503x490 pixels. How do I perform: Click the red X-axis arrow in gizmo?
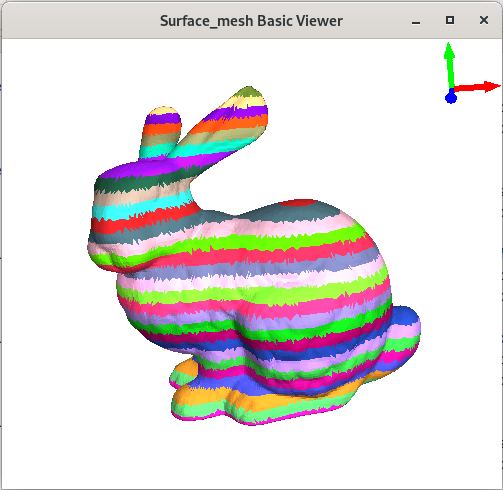pyautogui.click(x=476, y=87)
